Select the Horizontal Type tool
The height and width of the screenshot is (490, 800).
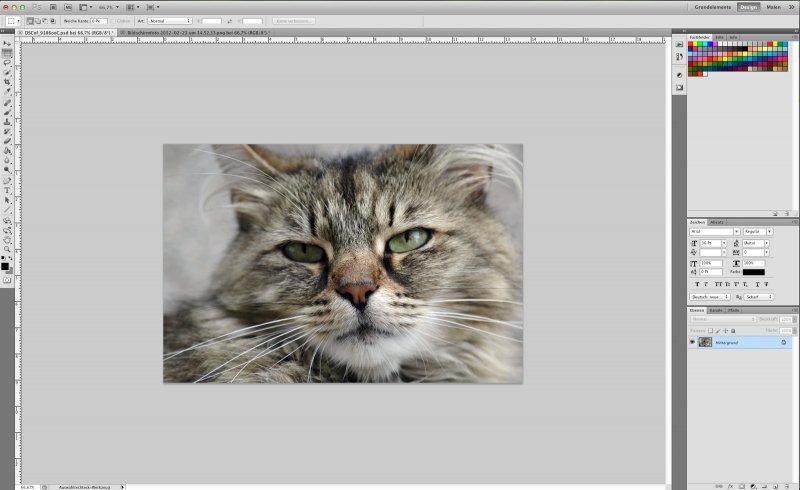[7, 190]
